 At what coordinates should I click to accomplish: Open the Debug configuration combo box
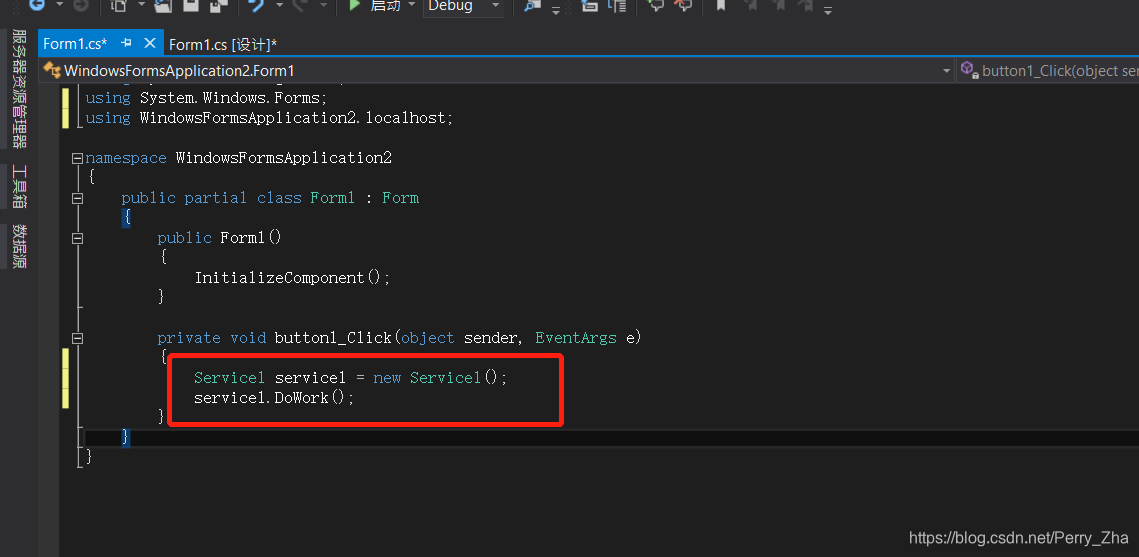point(464,6)
